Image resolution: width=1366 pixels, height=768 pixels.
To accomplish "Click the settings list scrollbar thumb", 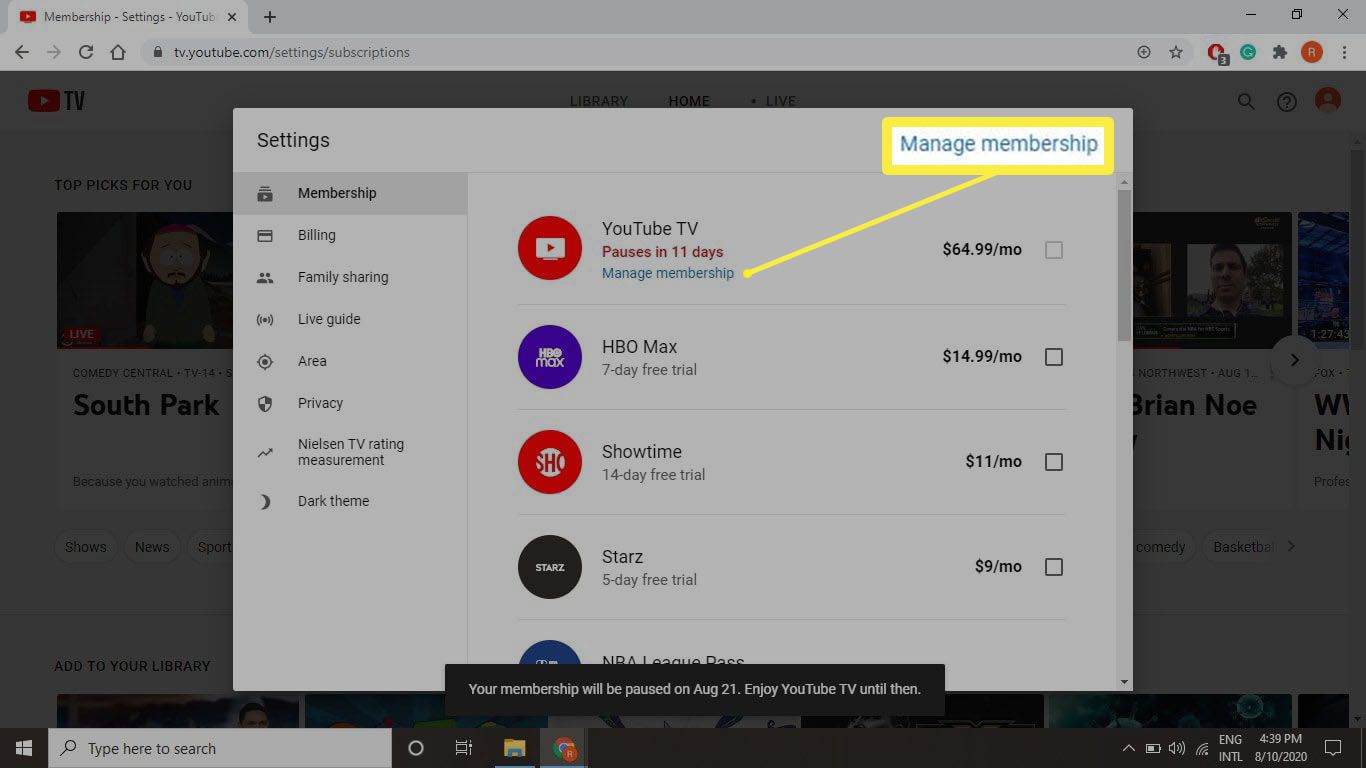I will (1124, 265).
